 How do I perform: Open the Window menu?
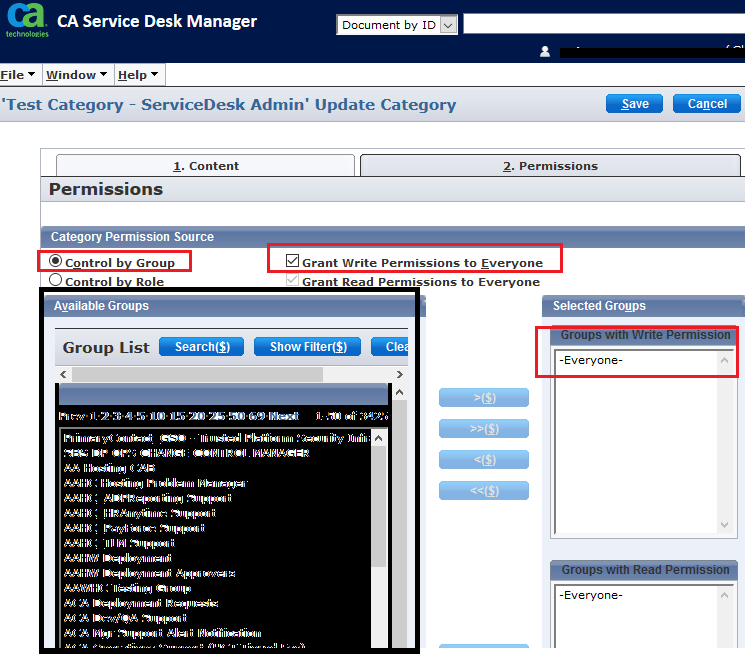(76, 75)
